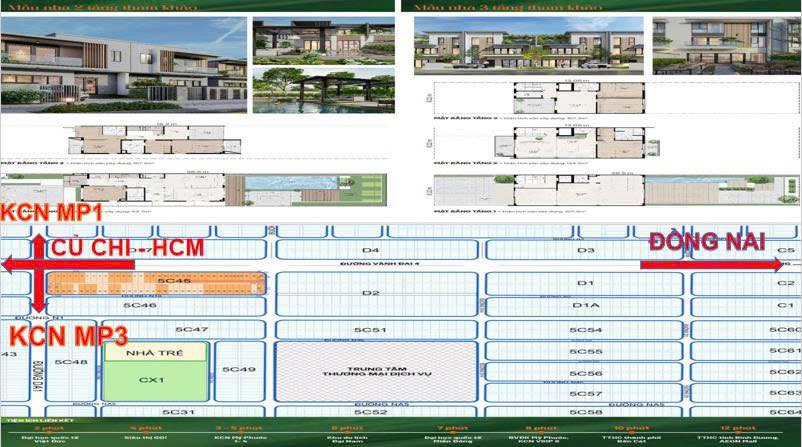Select the D2 land block
Image resolution: width=802 pixels, height=447 pixels.
pyautogui.click(x=370, y=293)
